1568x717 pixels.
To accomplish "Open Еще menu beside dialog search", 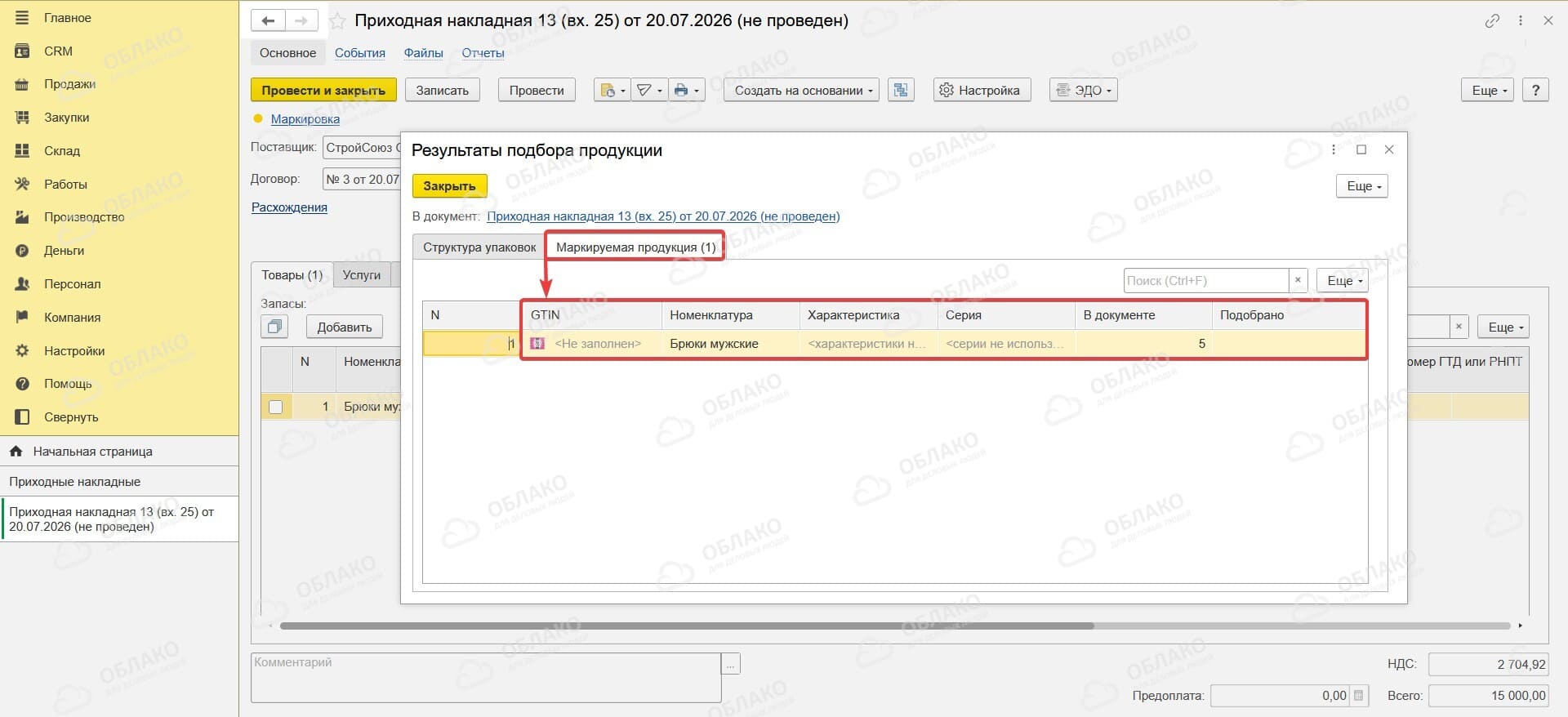I will pos(1343,280).
